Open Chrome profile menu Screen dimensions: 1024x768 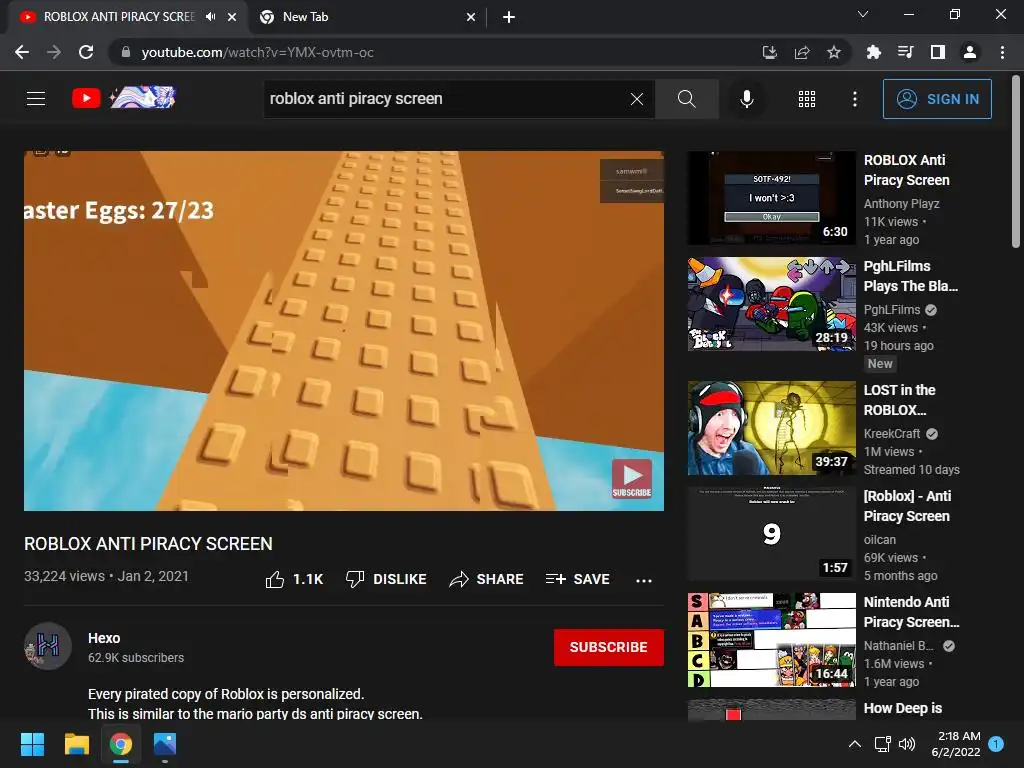pos(970,52)
